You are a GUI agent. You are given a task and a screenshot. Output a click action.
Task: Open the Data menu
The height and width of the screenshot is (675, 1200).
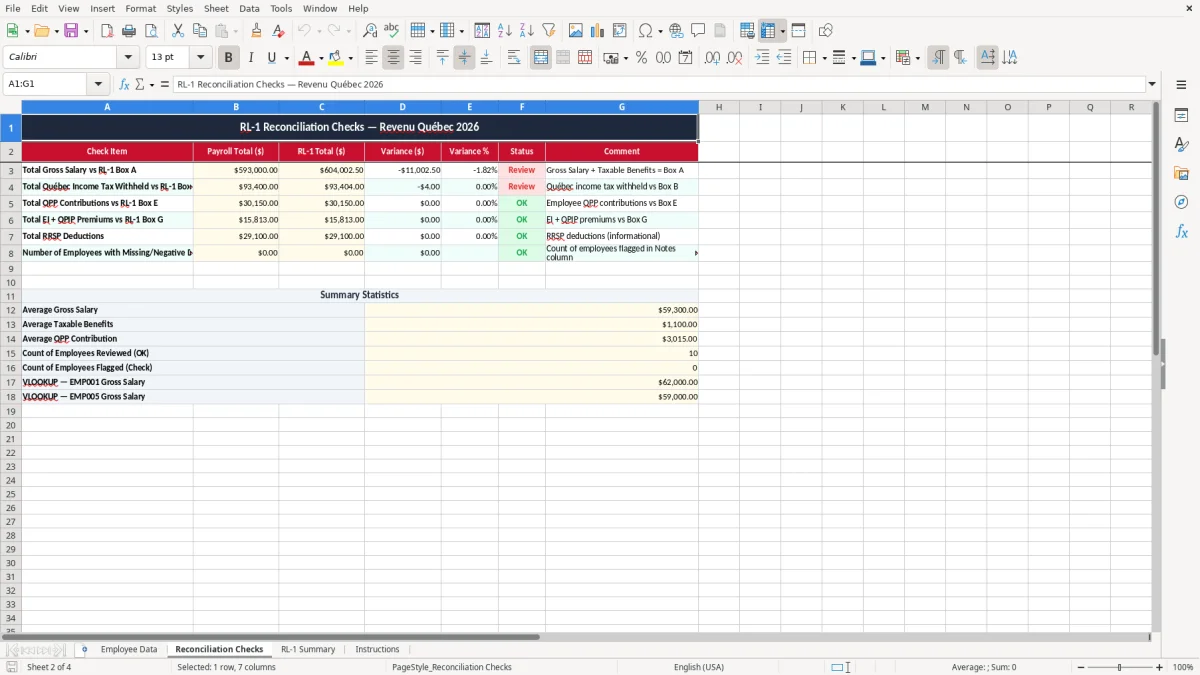[249, 8]
